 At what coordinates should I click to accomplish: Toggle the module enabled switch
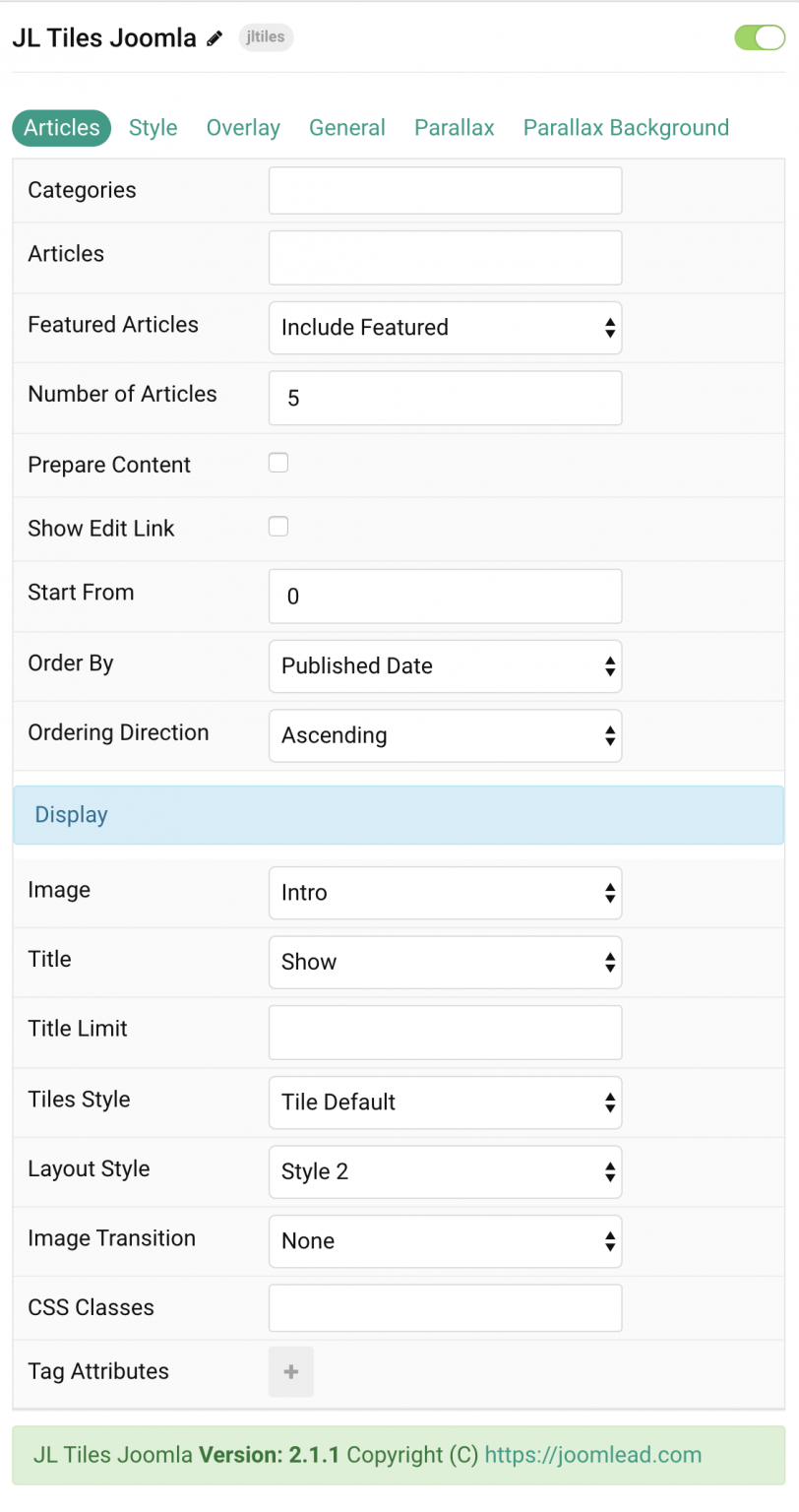point(759,36)
